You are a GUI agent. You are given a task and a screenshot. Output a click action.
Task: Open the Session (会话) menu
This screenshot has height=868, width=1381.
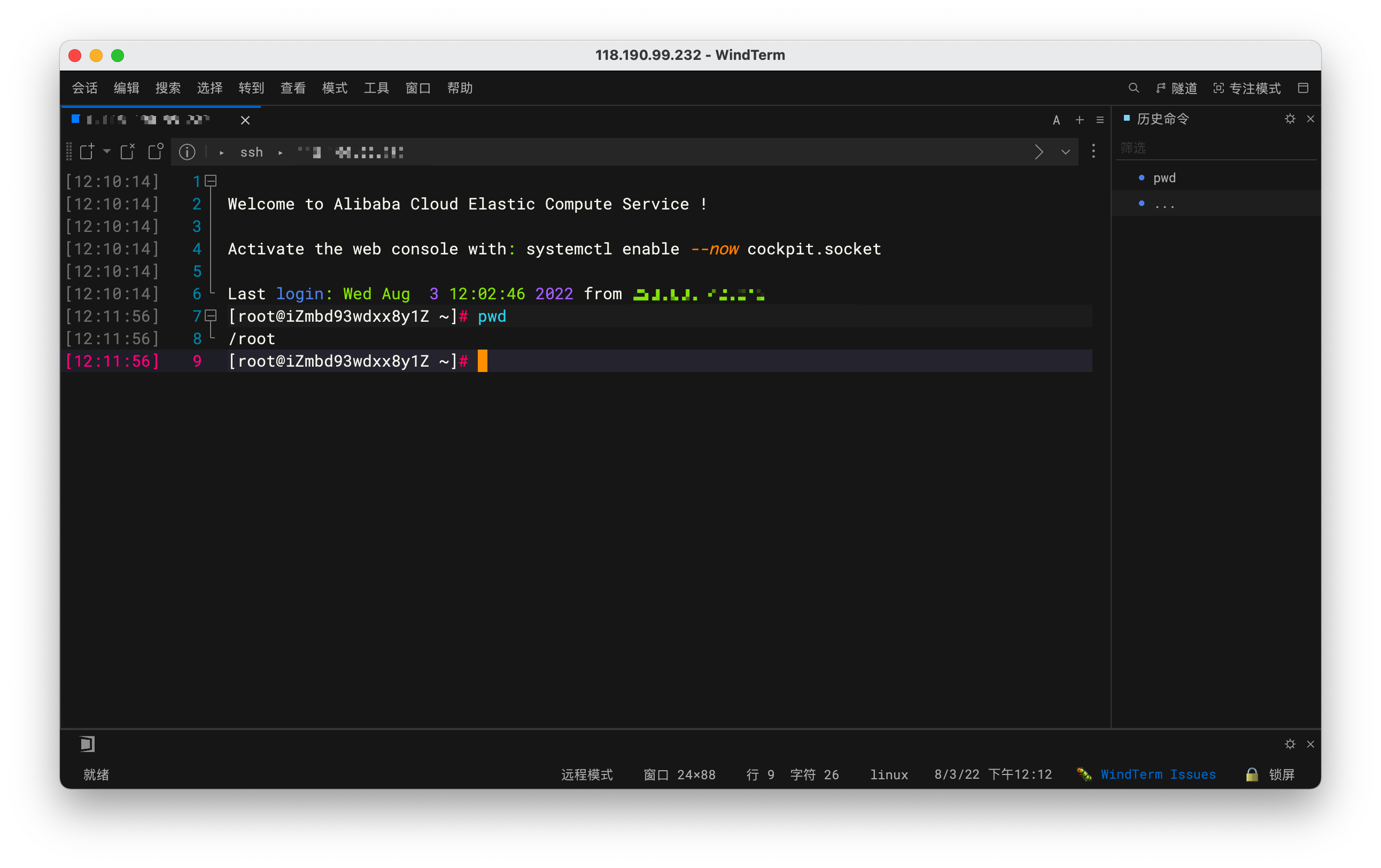pyautogui.click(x=85, y=88)
